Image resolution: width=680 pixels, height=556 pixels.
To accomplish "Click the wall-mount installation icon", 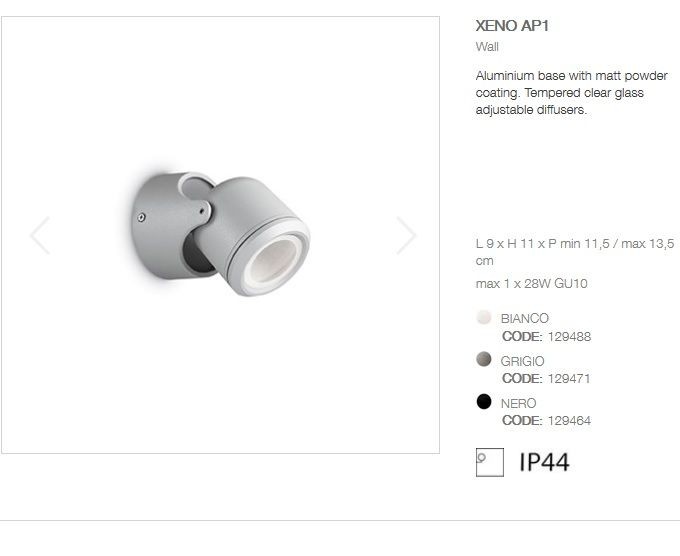I will pyautogui.click(x=490, y=462).
